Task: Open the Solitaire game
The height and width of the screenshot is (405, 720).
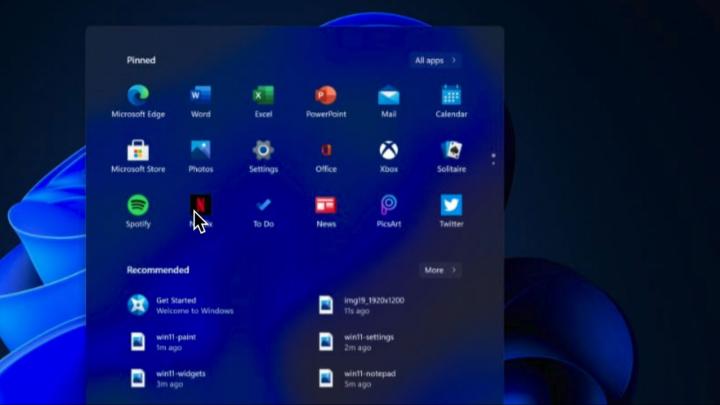Action: pos(451,157)
